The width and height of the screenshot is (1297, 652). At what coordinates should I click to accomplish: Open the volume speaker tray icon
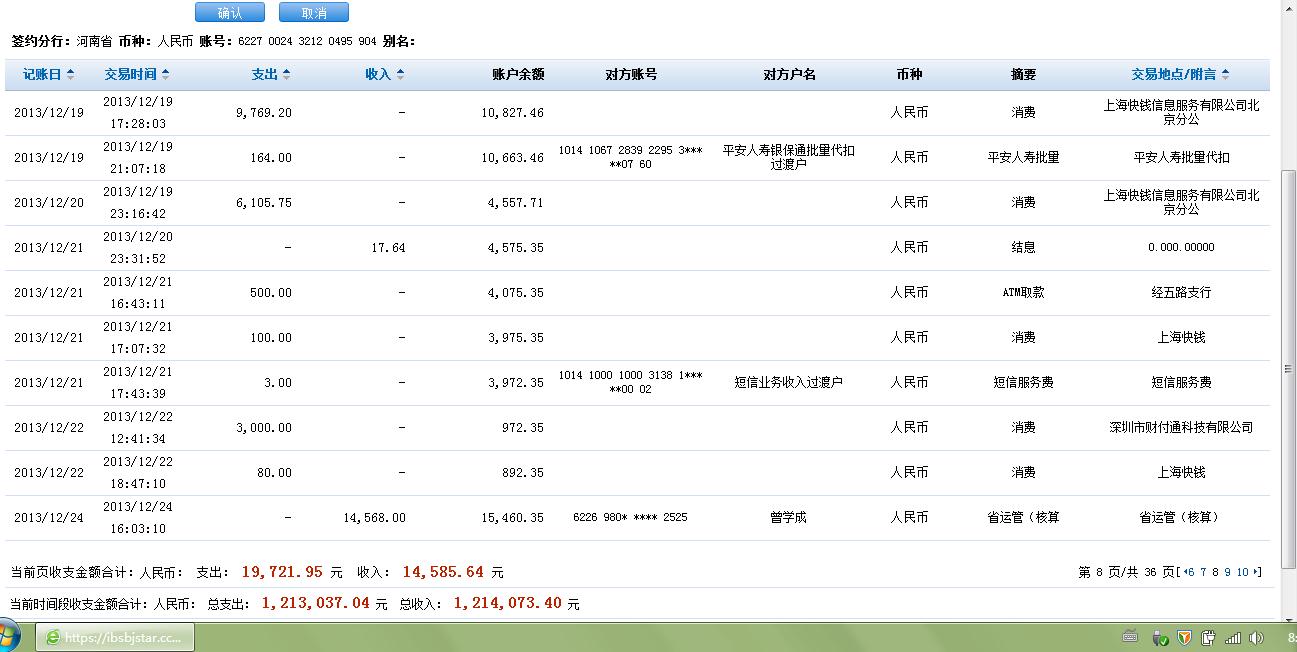pos(1257,638)
